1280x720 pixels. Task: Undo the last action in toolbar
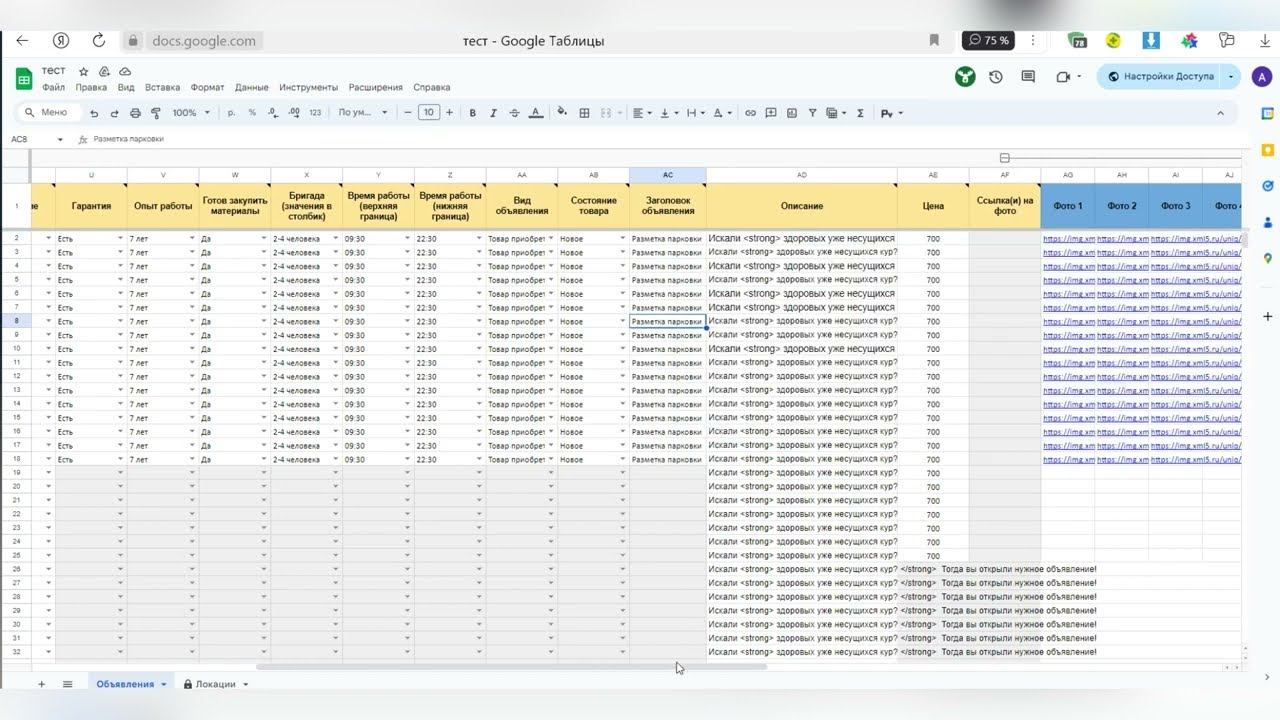(94, 113)
